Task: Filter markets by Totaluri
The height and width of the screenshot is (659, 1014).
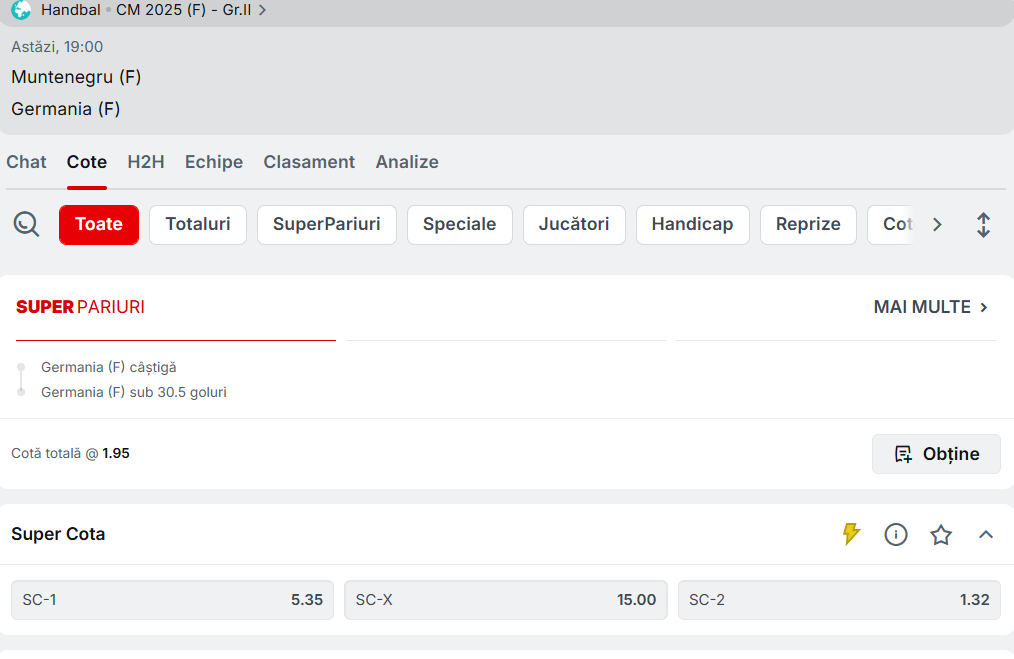Action: pos(198,224)
